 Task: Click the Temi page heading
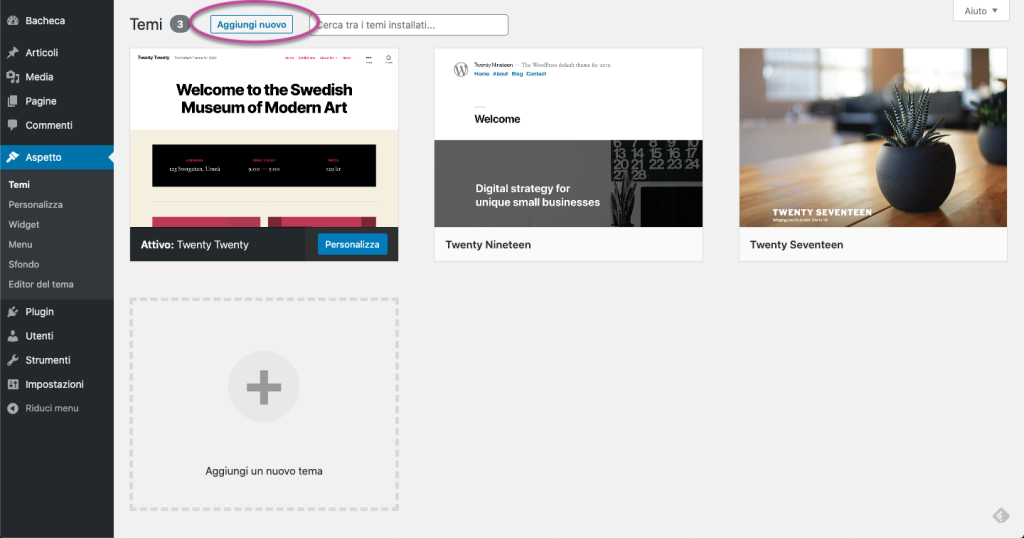146,24
